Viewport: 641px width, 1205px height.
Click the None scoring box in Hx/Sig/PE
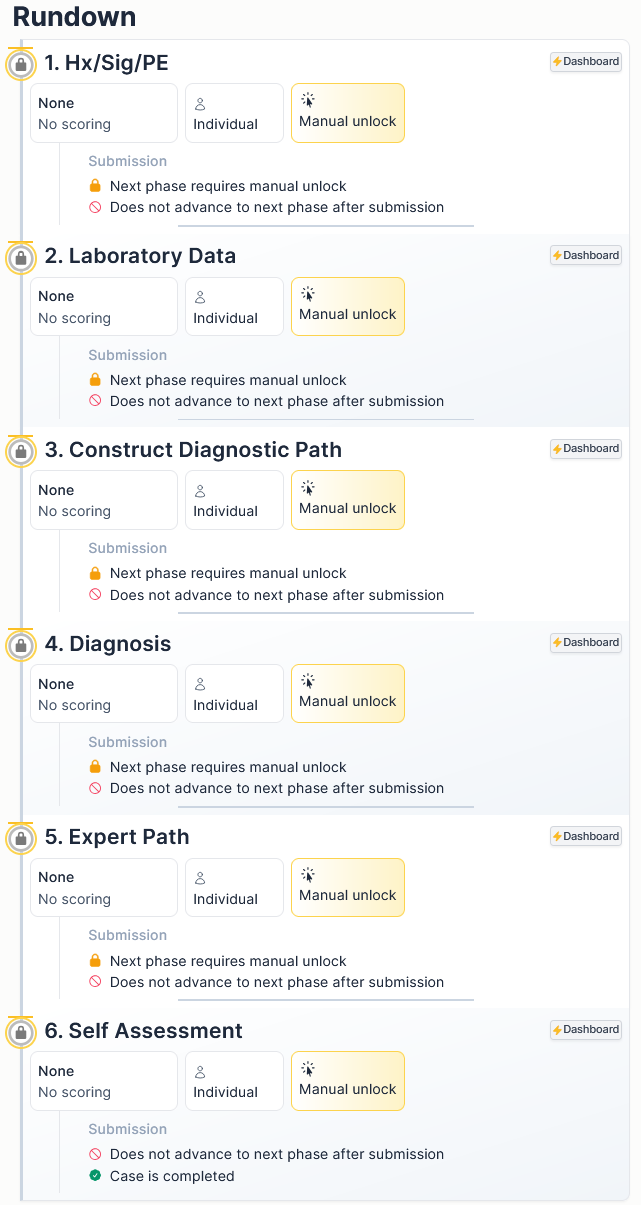[104, 113]
